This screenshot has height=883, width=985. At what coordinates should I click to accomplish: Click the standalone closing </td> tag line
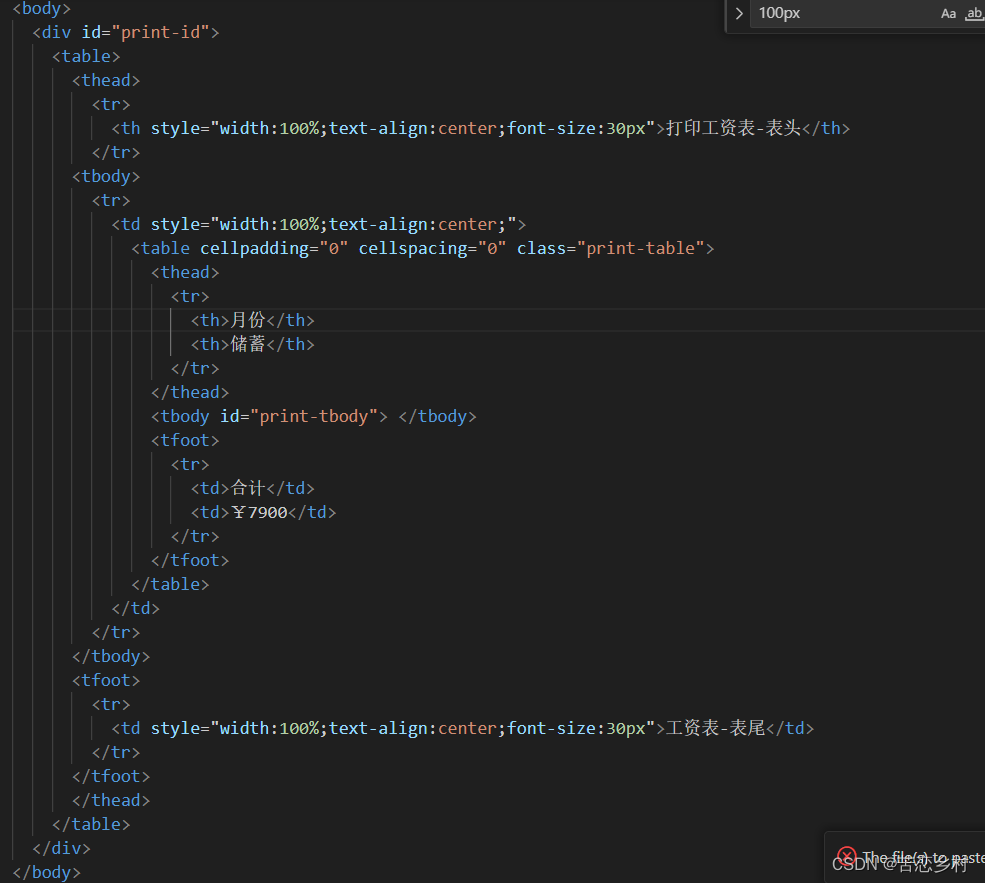point(136,608)
